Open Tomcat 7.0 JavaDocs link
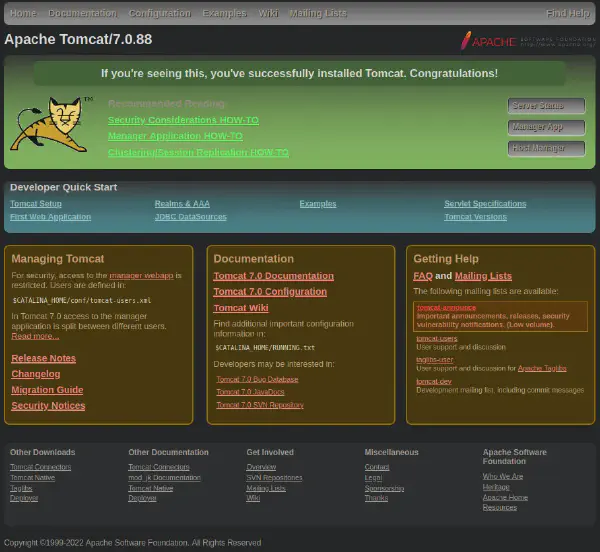Image resolution: width=600 pixels, height=552 pixels. coord(250,392)
